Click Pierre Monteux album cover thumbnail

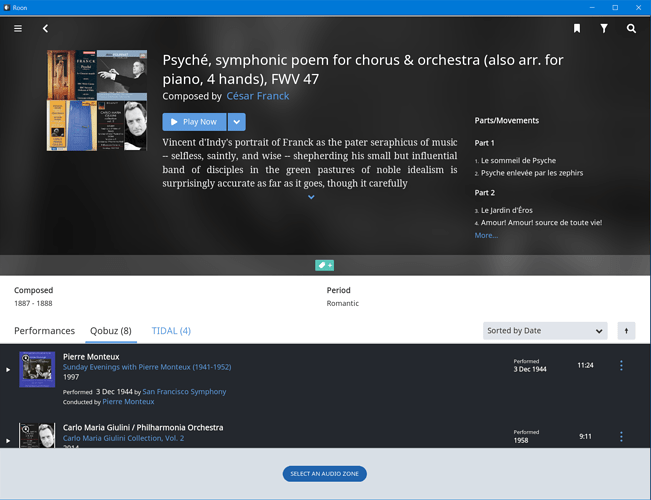pos(37,370)
